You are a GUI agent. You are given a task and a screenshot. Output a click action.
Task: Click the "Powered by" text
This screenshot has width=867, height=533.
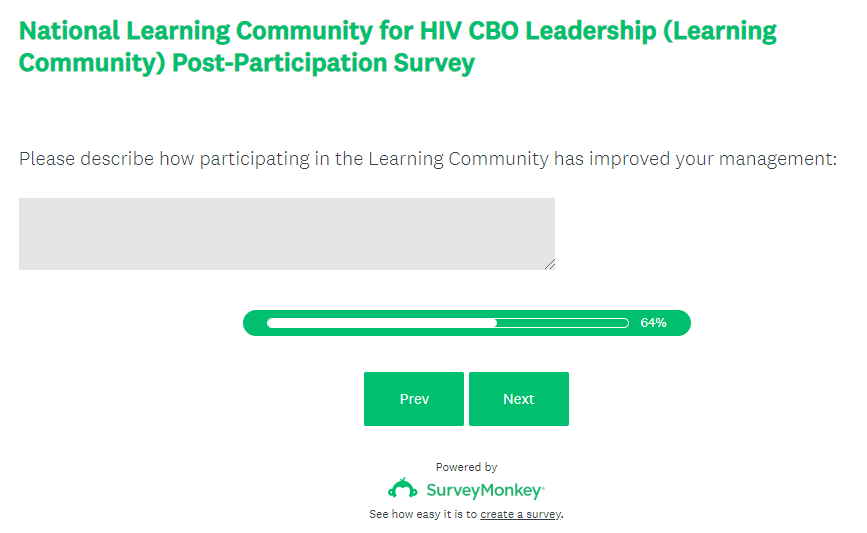click(x=466, y=467)
